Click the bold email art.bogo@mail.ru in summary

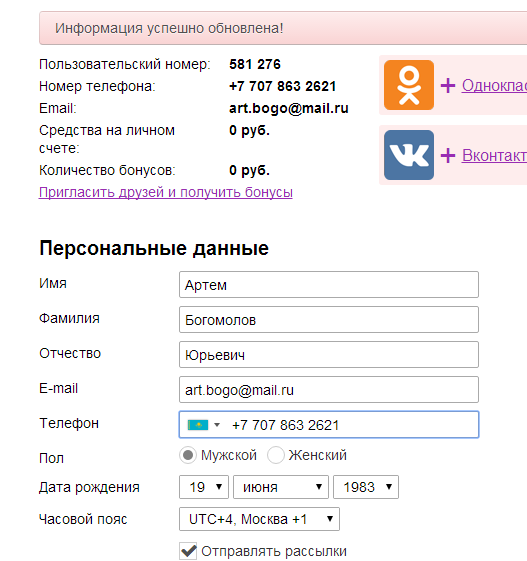pos(289,108)
